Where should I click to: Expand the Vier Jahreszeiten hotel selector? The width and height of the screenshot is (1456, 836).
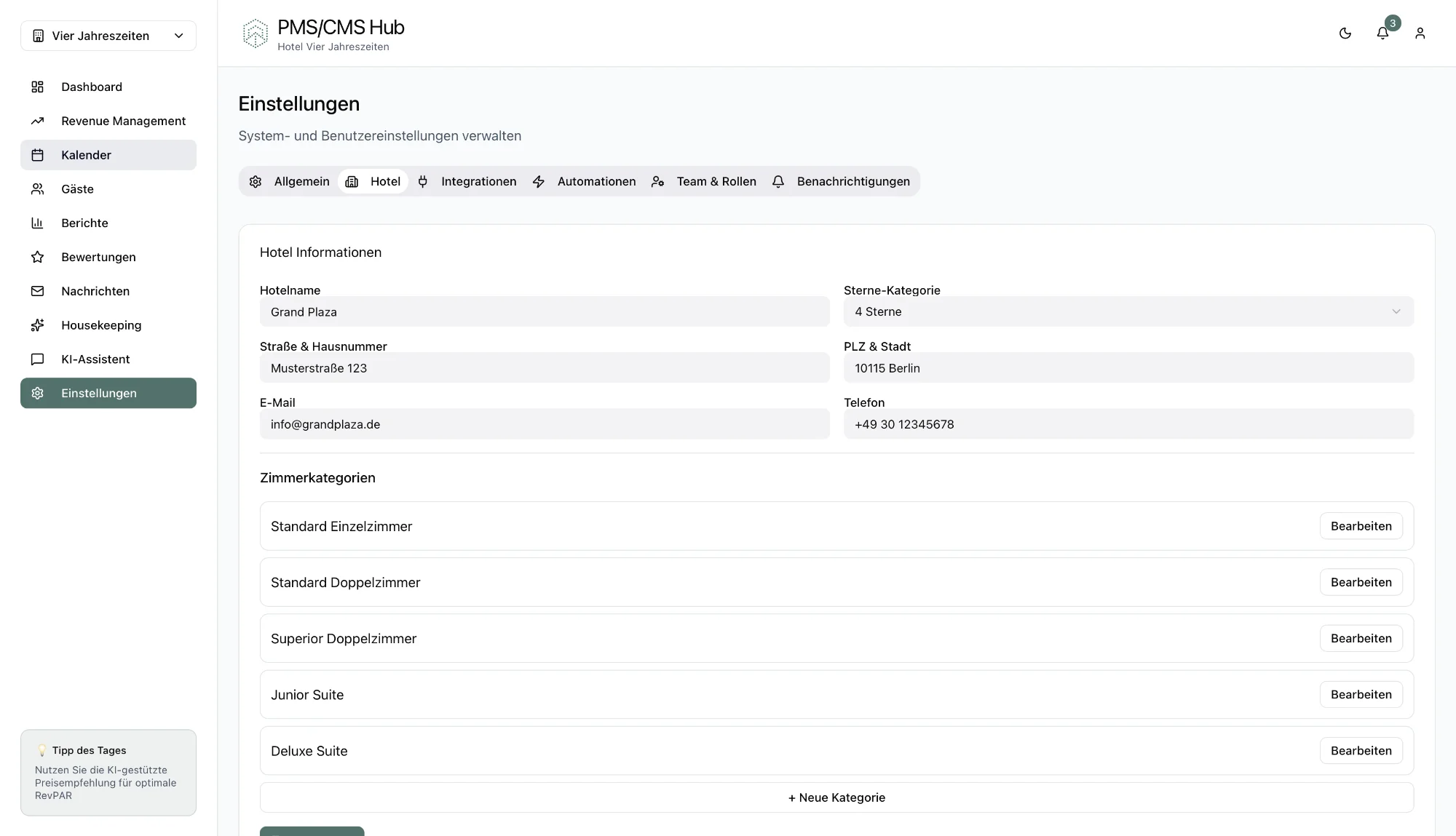(x=108, y=36)
